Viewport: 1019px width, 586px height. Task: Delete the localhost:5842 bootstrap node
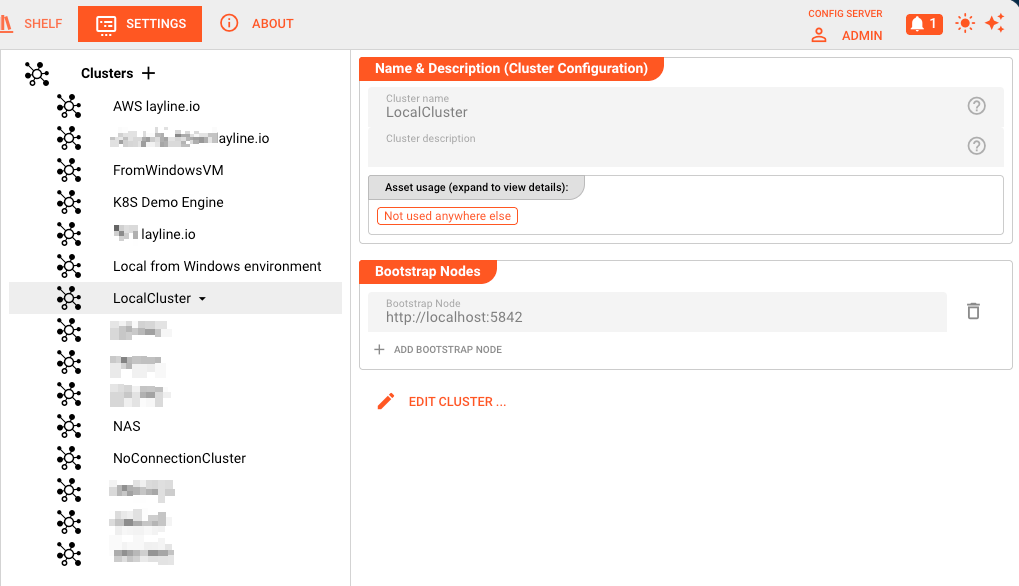click(x=973, y=311)
